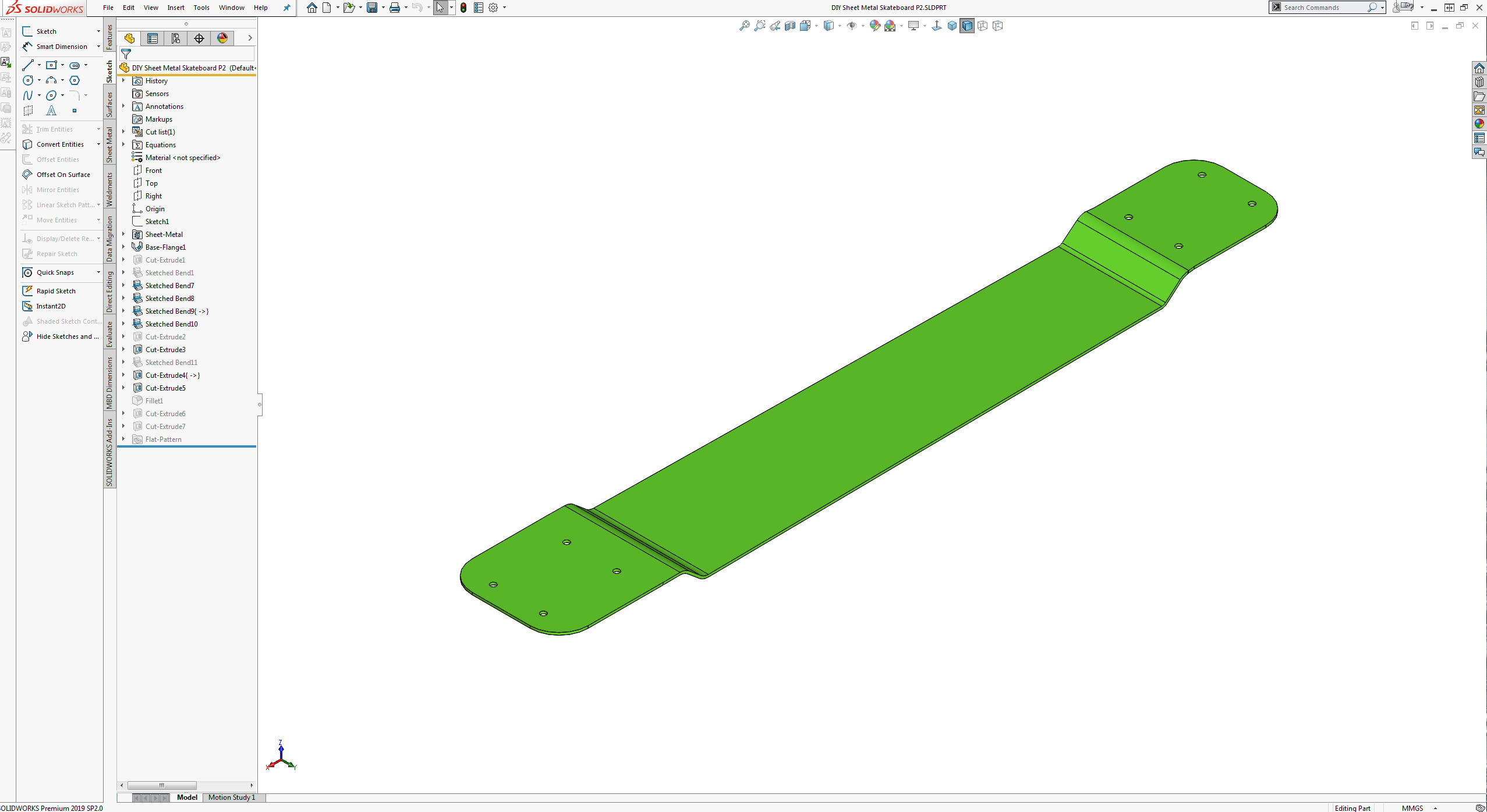Expand Sketched Bend7 in the tree
Viewport: 1487px width, 812px height.
click(123, 286)
